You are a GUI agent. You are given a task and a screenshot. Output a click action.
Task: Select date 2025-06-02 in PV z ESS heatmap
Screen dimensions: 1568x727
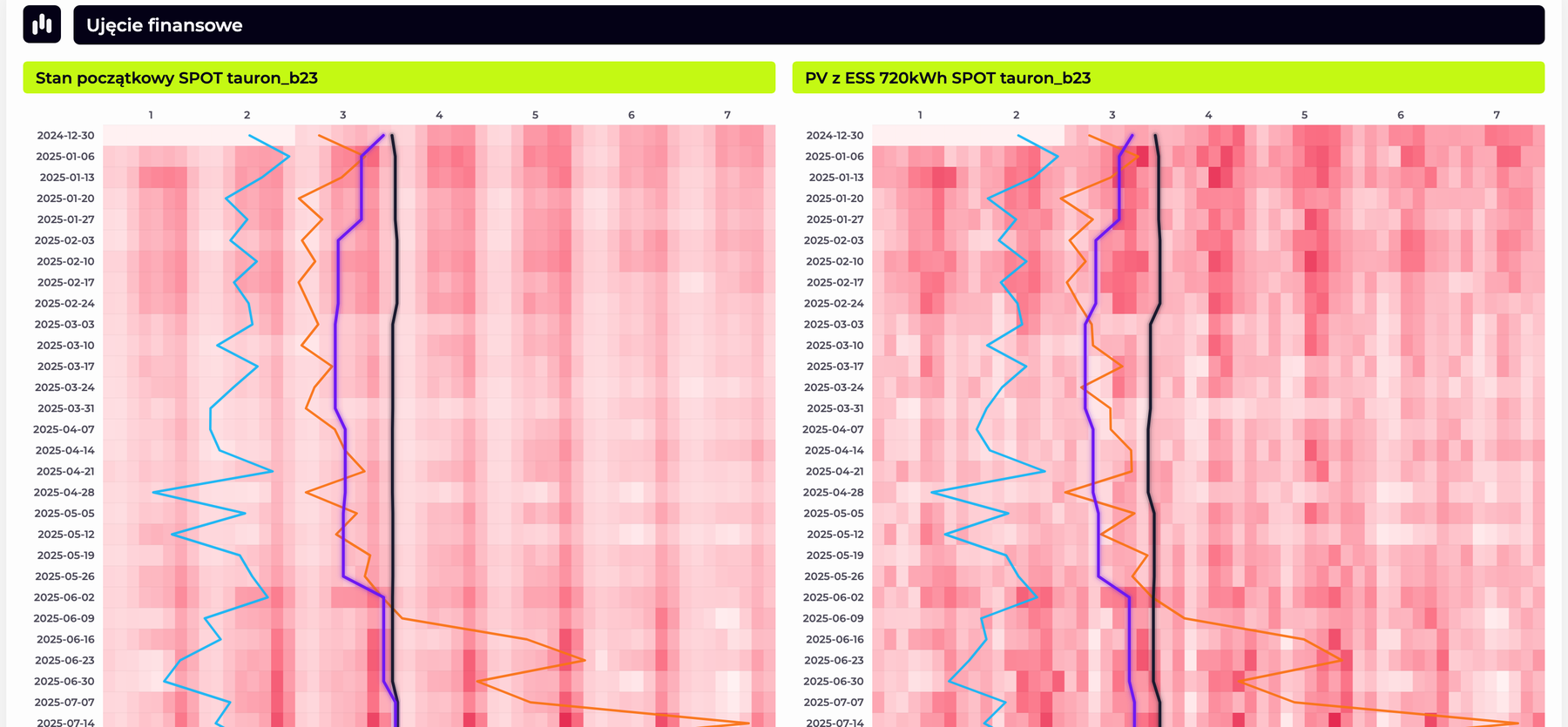pos(834,597)
